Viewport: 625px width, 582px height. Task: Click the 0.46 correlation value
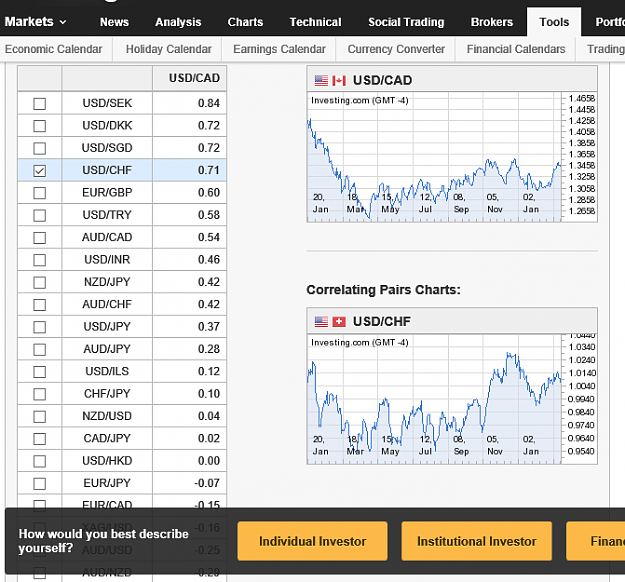click(209, 260)
